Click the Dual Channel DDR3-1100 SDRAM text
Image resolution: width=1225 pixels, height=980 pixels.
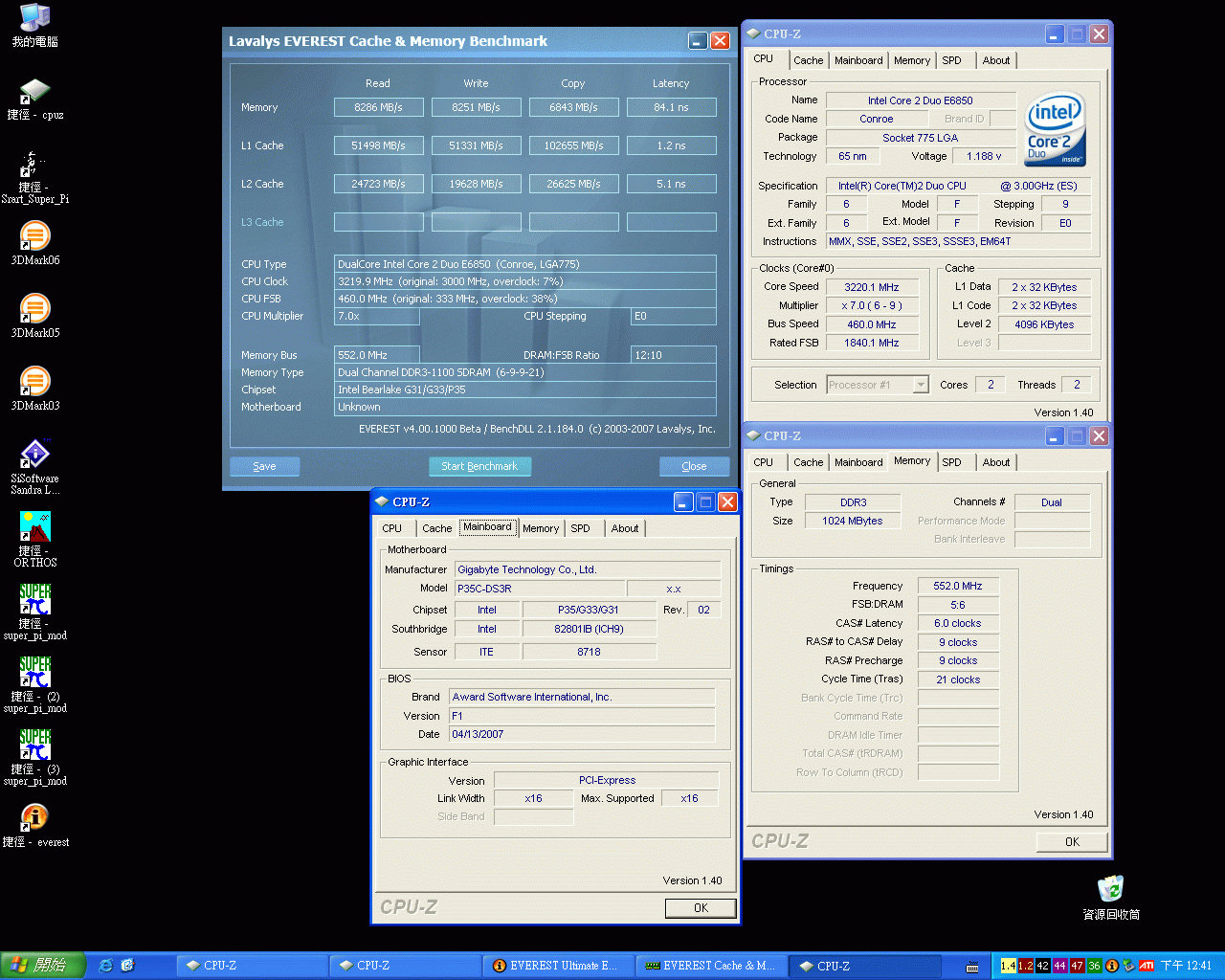440,372
